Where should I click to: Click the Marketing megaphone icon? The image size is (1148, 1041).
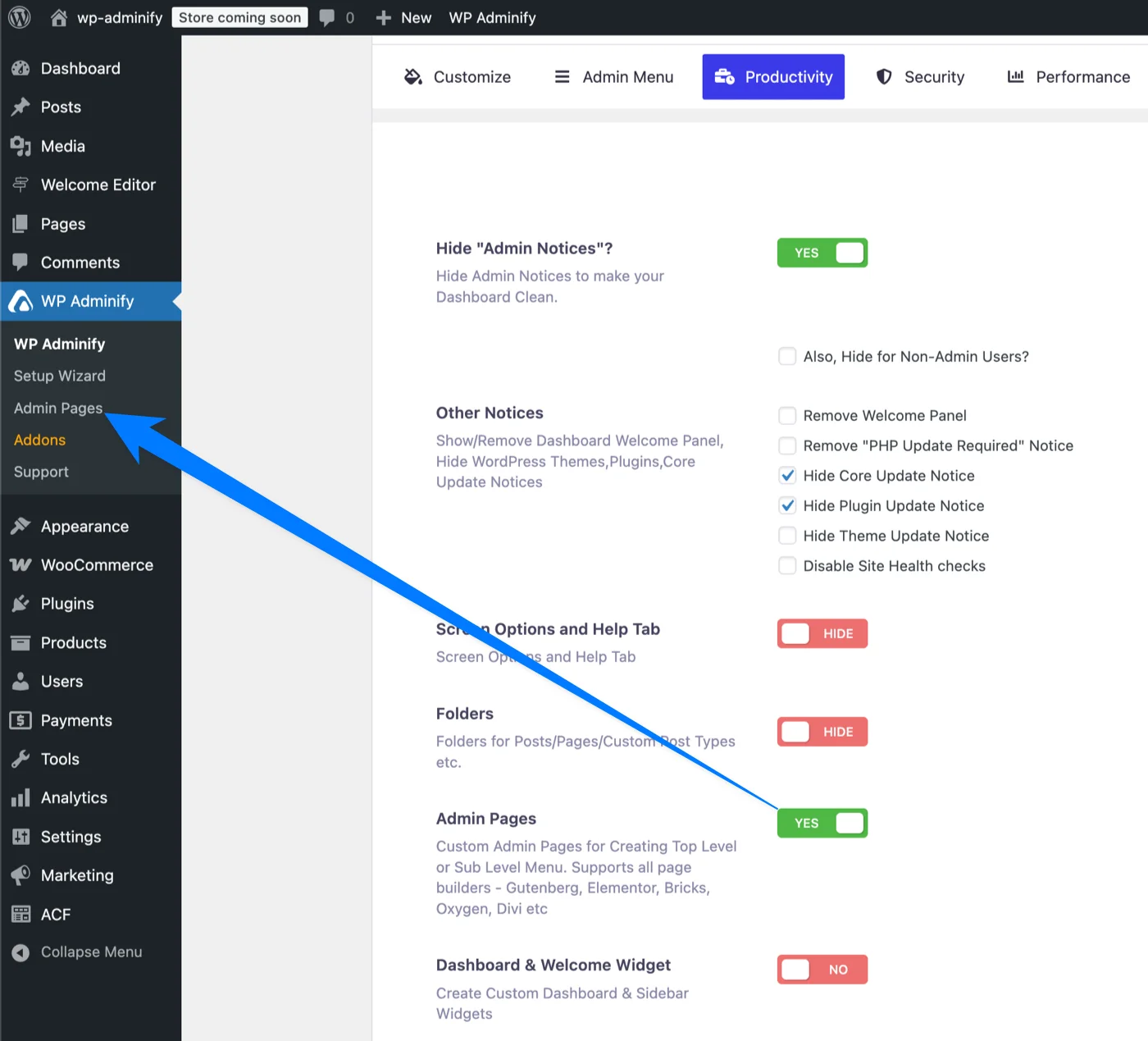click(x=20, y=875)
